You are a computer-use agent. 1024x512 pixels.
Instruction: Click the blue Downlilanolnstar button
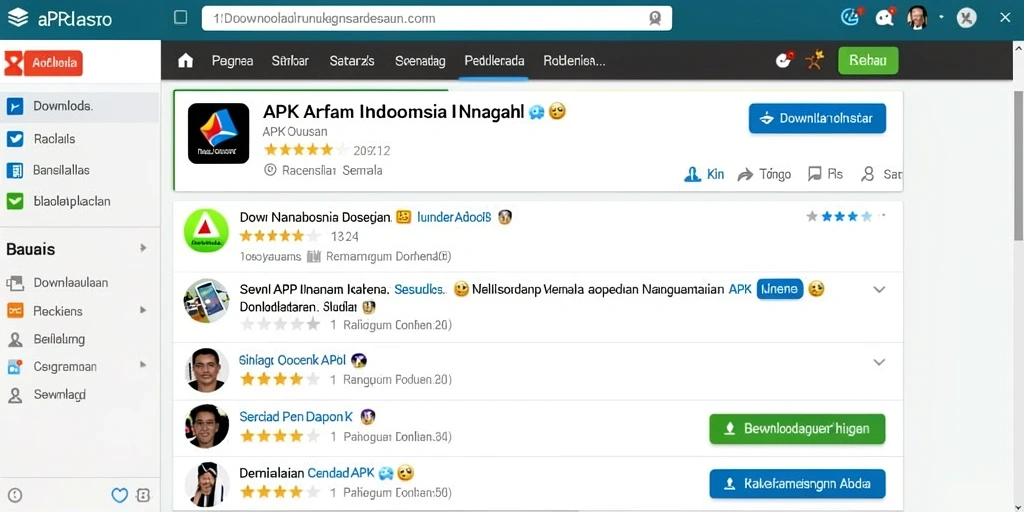(817, 118)
